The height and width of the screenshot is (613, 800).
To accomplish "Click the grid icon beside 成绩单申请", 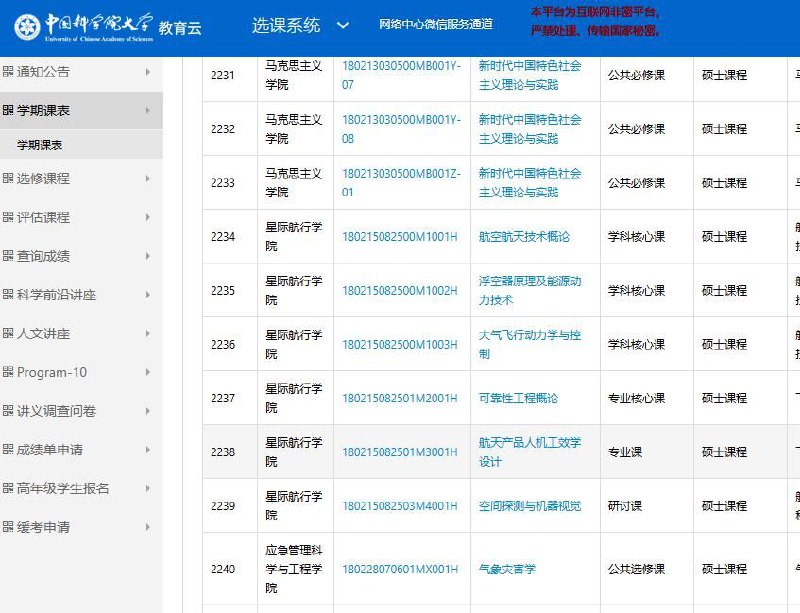I will coord(8,450).
